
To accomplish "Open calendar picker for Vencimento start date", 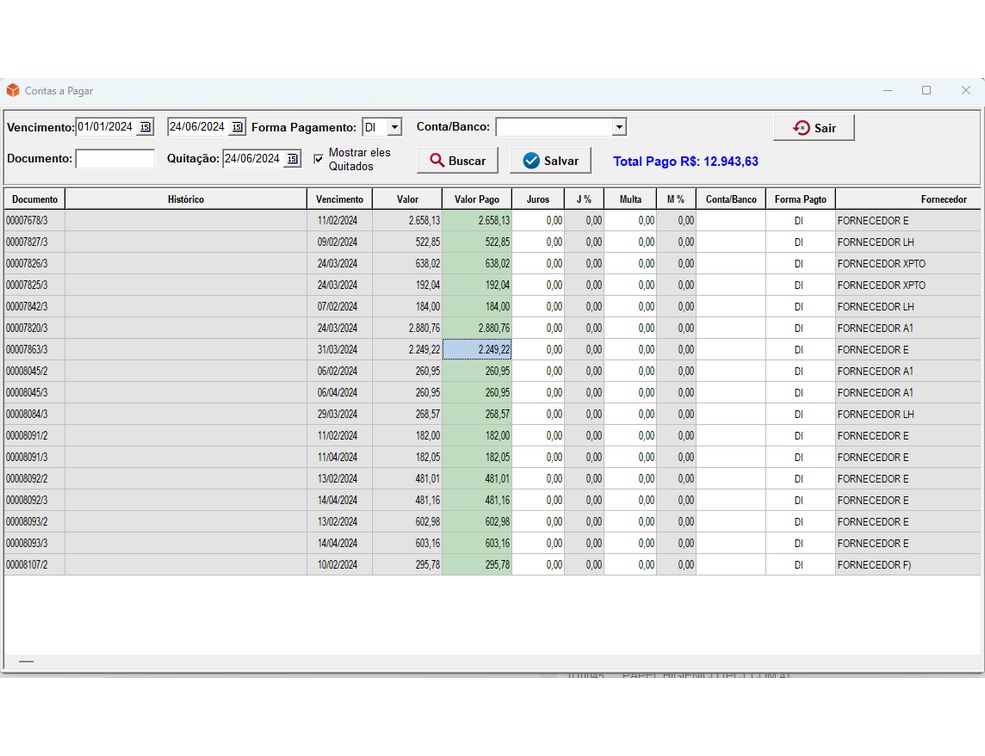I will [x=145, y=127].
